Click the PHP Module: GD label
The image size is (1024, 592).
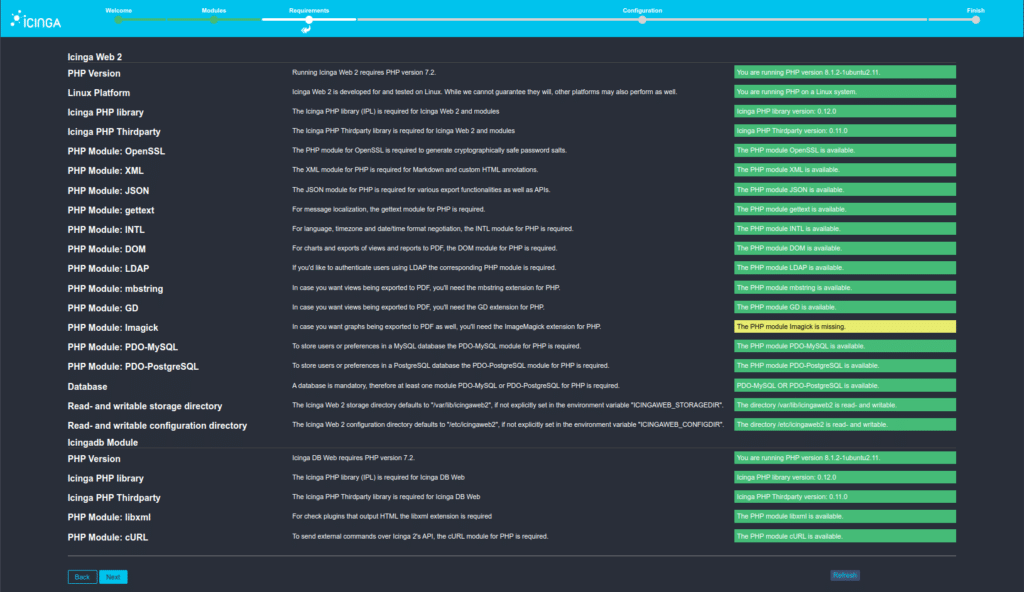(103, 308)
